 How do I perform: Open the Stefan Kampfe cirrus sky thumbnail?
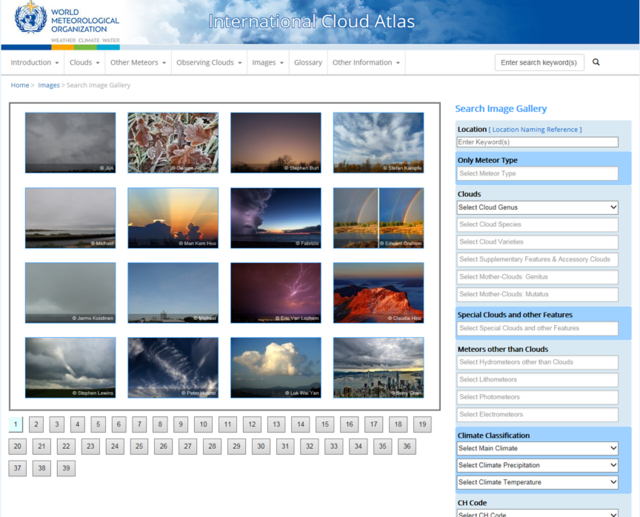pos(378,143)
